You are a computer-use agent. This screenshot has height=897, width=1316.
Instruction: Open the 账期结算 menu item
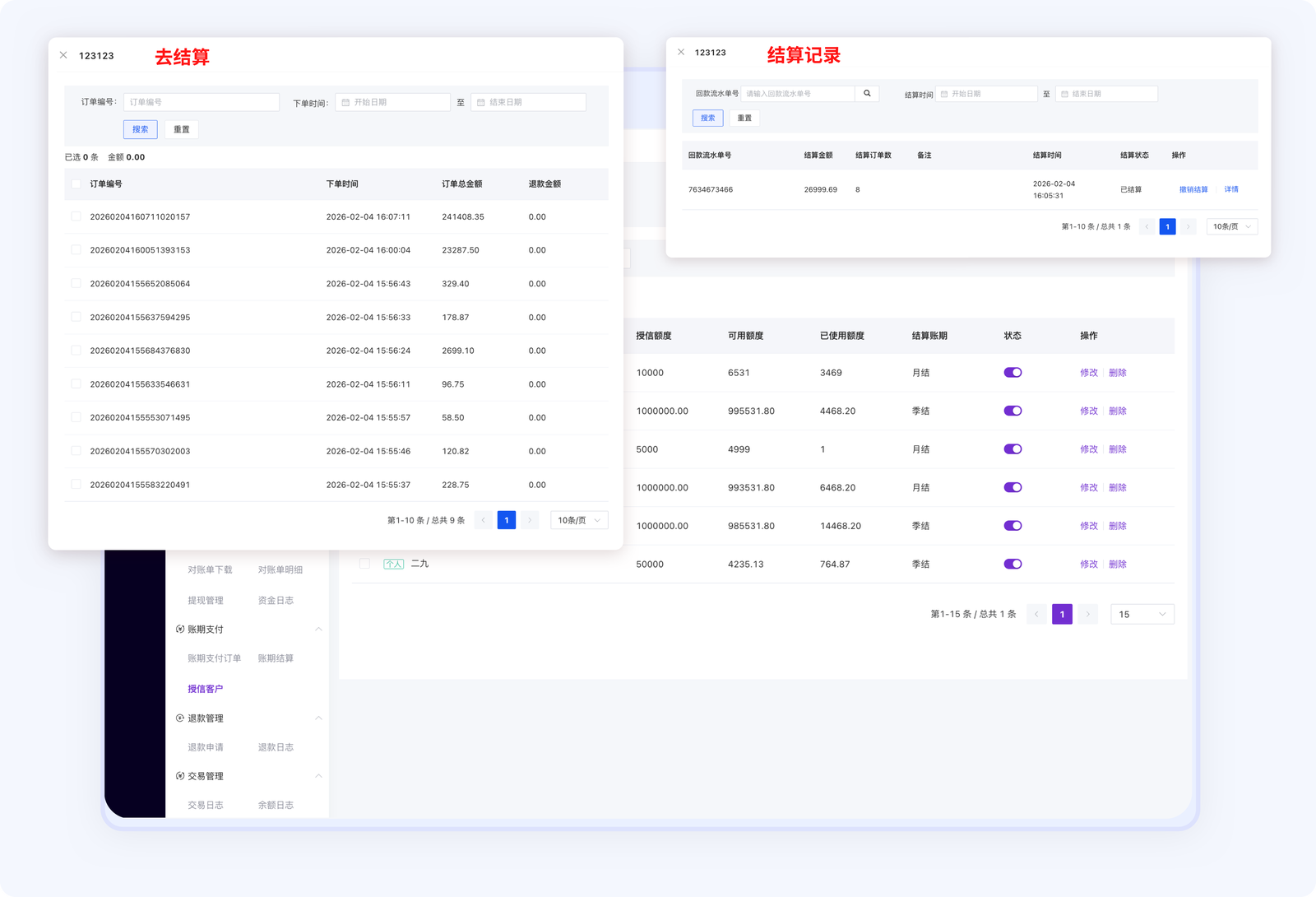tap(276, 658)
